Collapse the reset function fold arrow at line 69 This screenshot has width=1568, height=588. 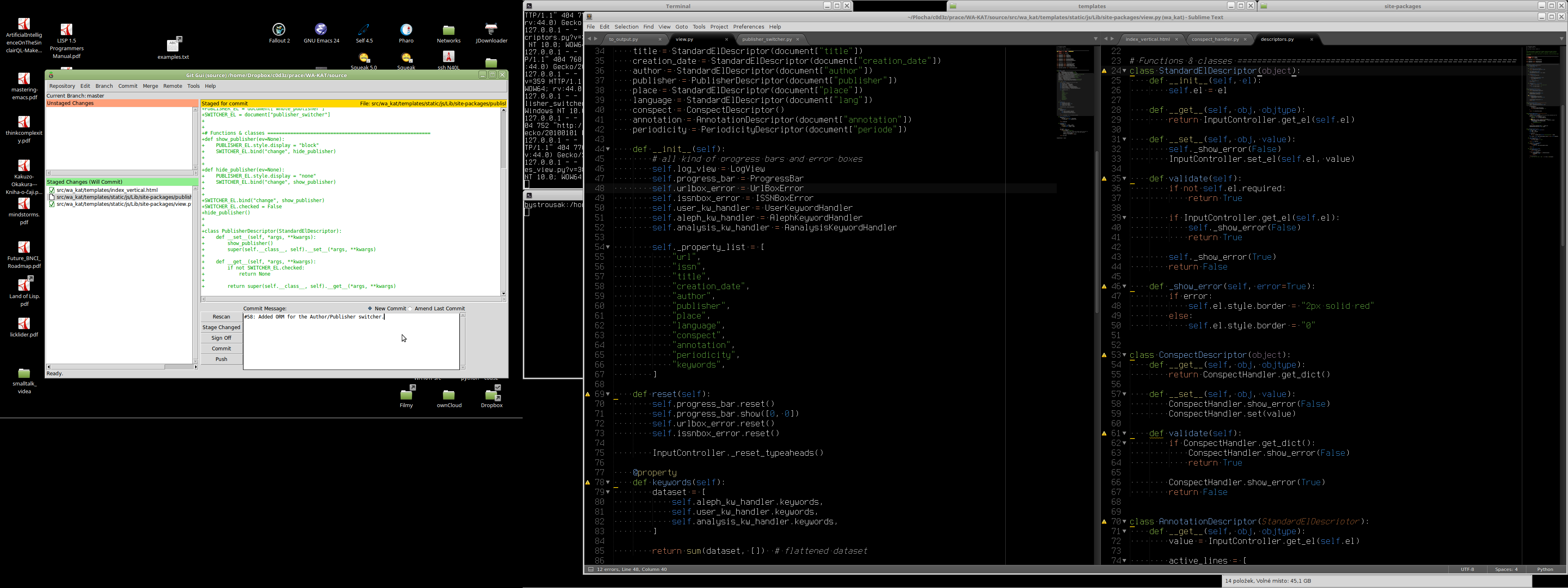tap(608, 394)
